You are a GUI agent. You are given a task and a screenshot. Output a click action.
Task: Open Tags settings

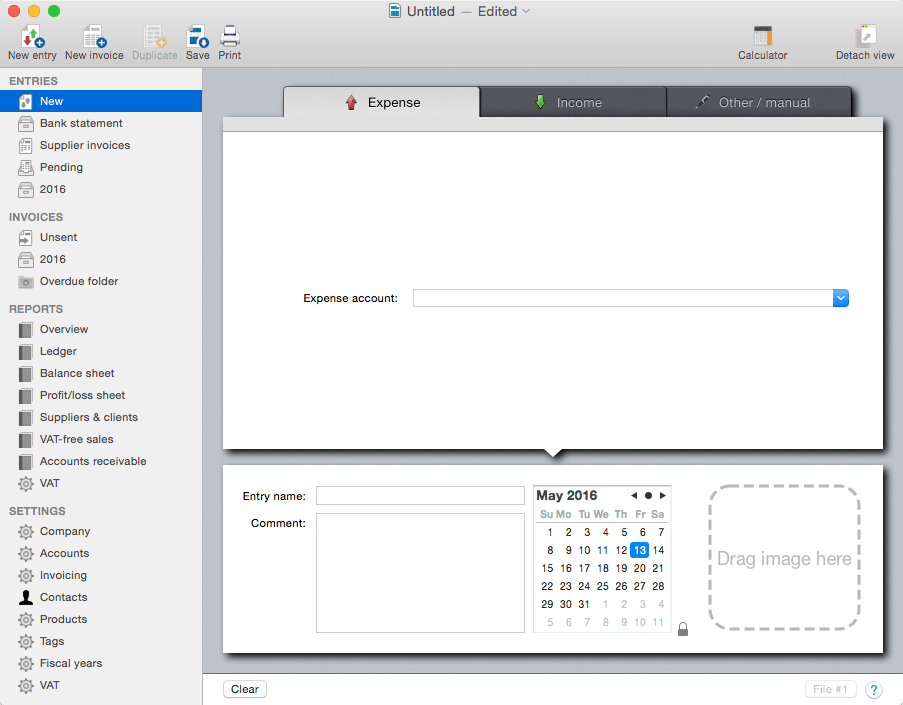pos(101,641)
